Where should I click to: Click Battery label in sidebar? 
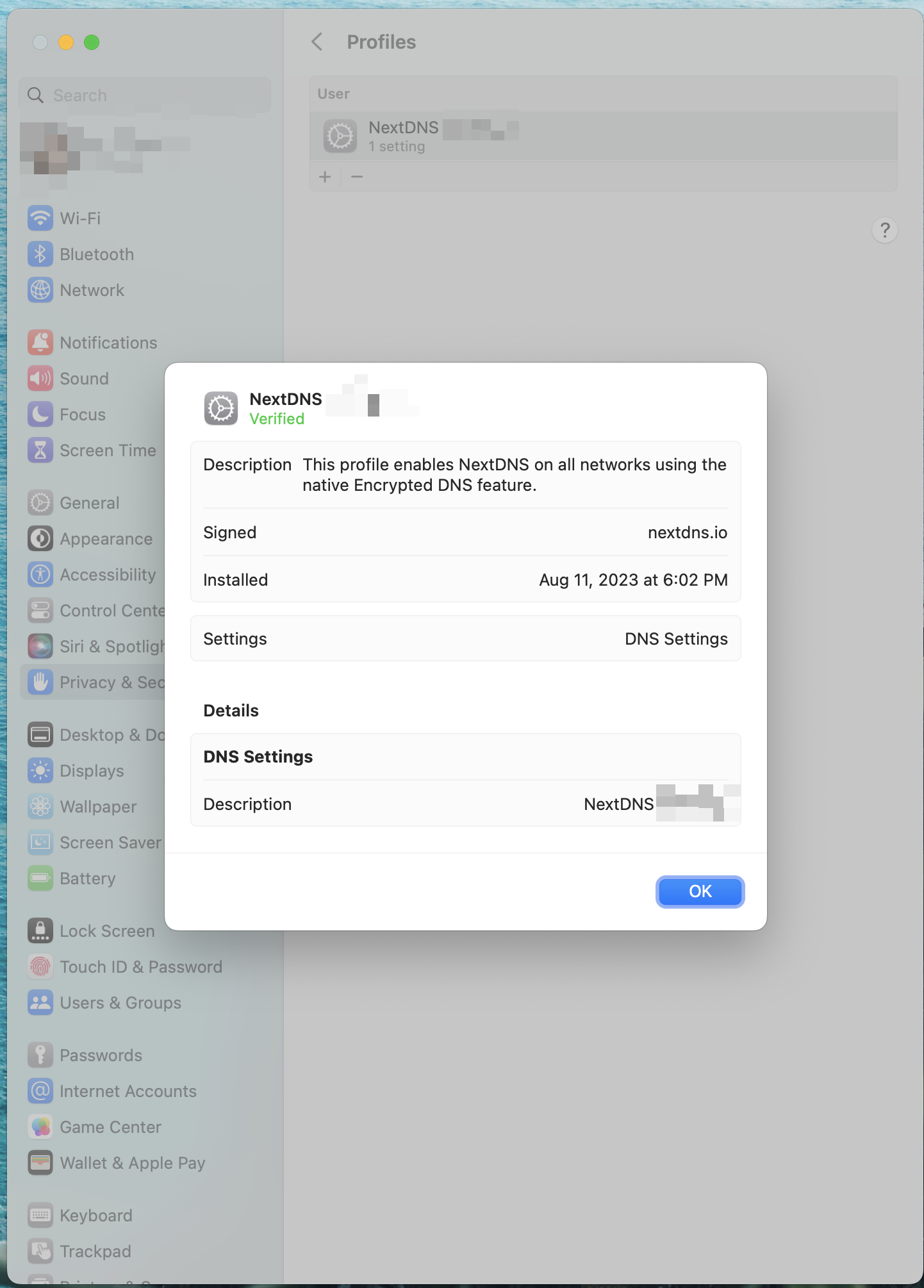click(88, 879)
